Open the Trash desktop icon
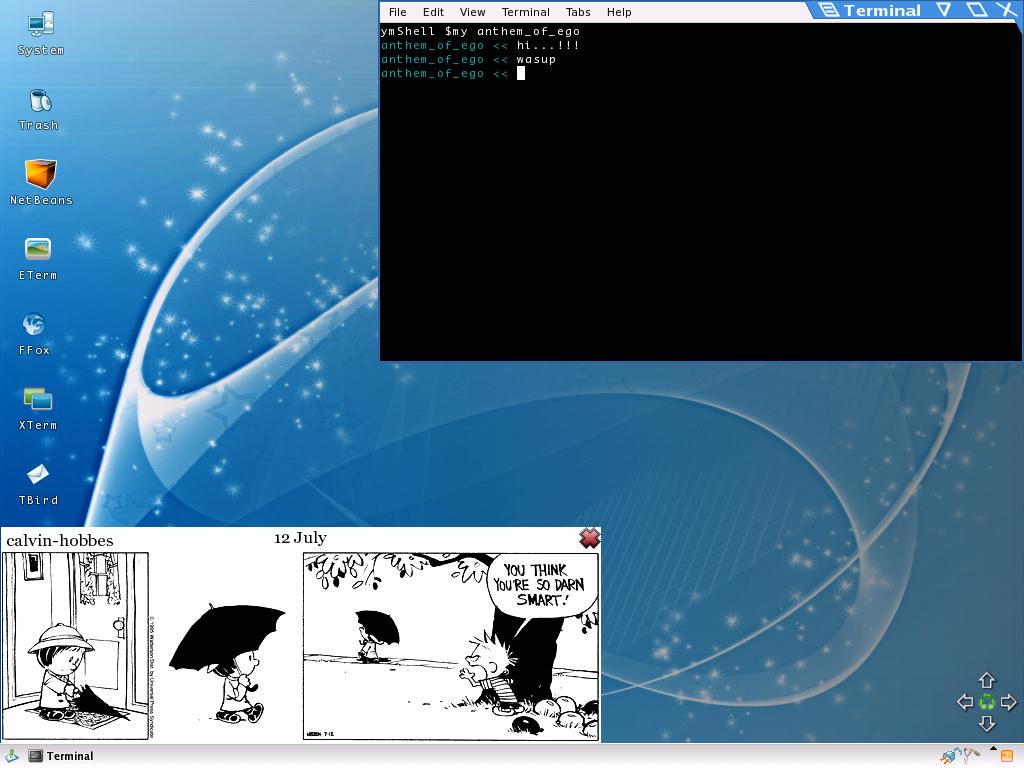The image size is (1024, 768). pos(39,110)
